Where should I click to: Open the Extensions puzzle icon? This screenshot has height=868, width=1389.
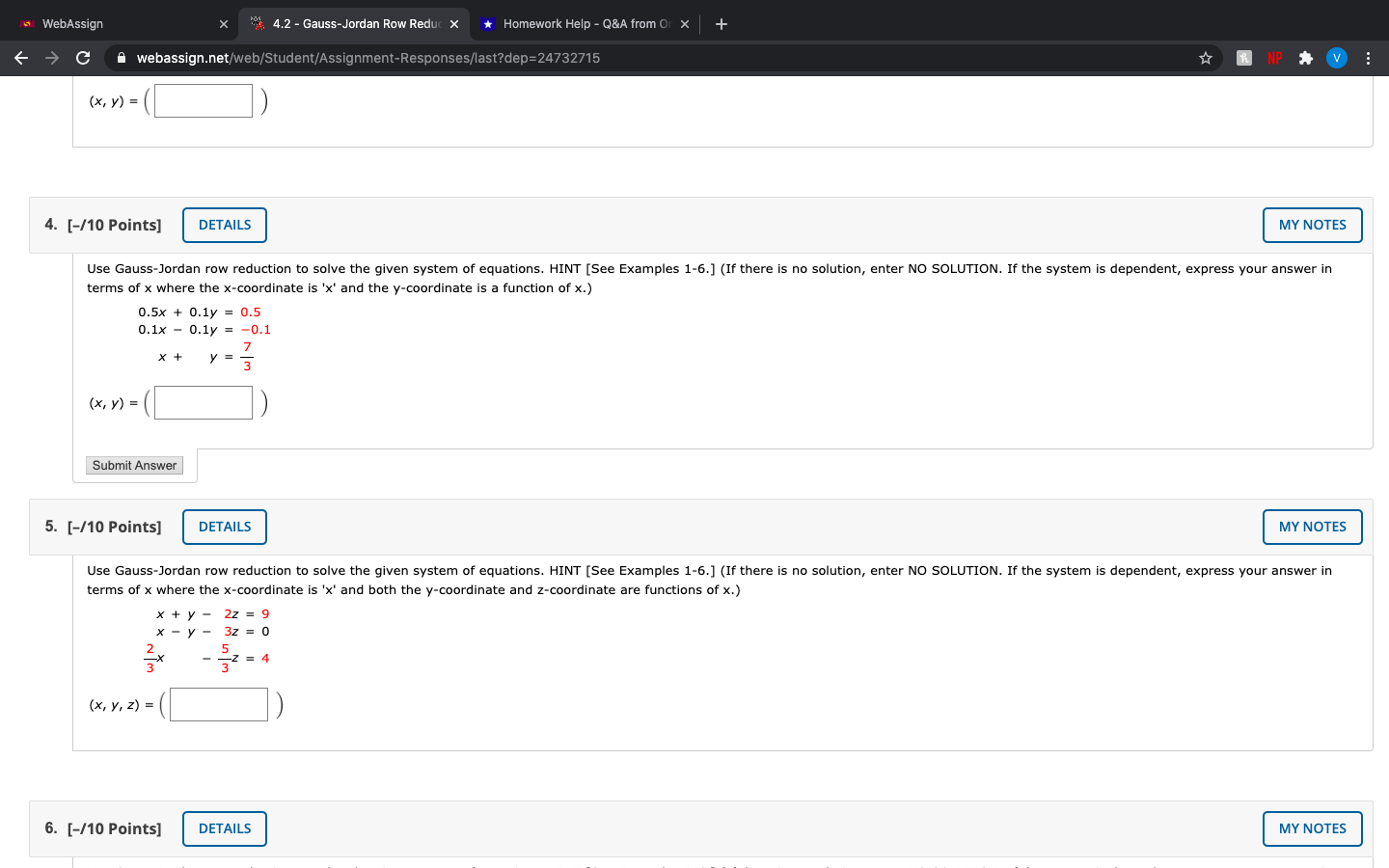(x=1306, y=58)
